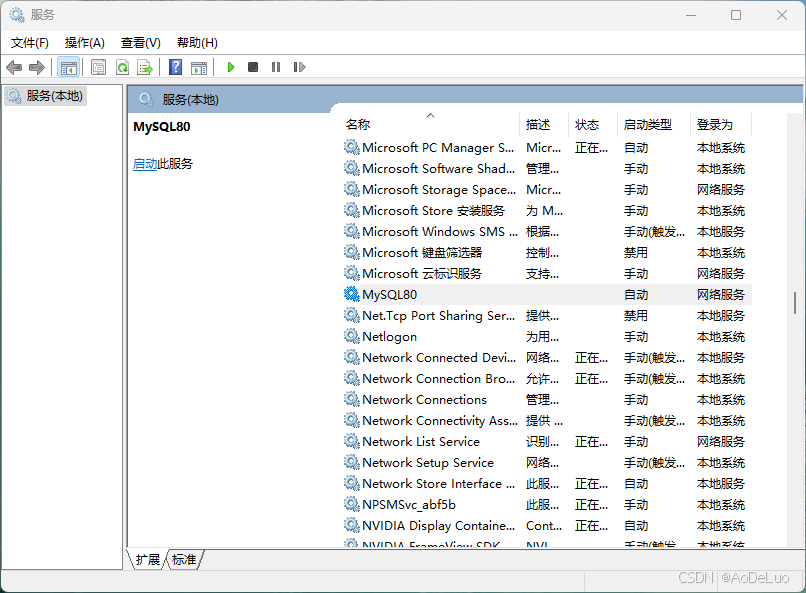Image resolution: width=806 pixels, height=593 pixels.
Task: Click gear icon beside Microsoft PC Manager
Action: [x=352, y=147]
